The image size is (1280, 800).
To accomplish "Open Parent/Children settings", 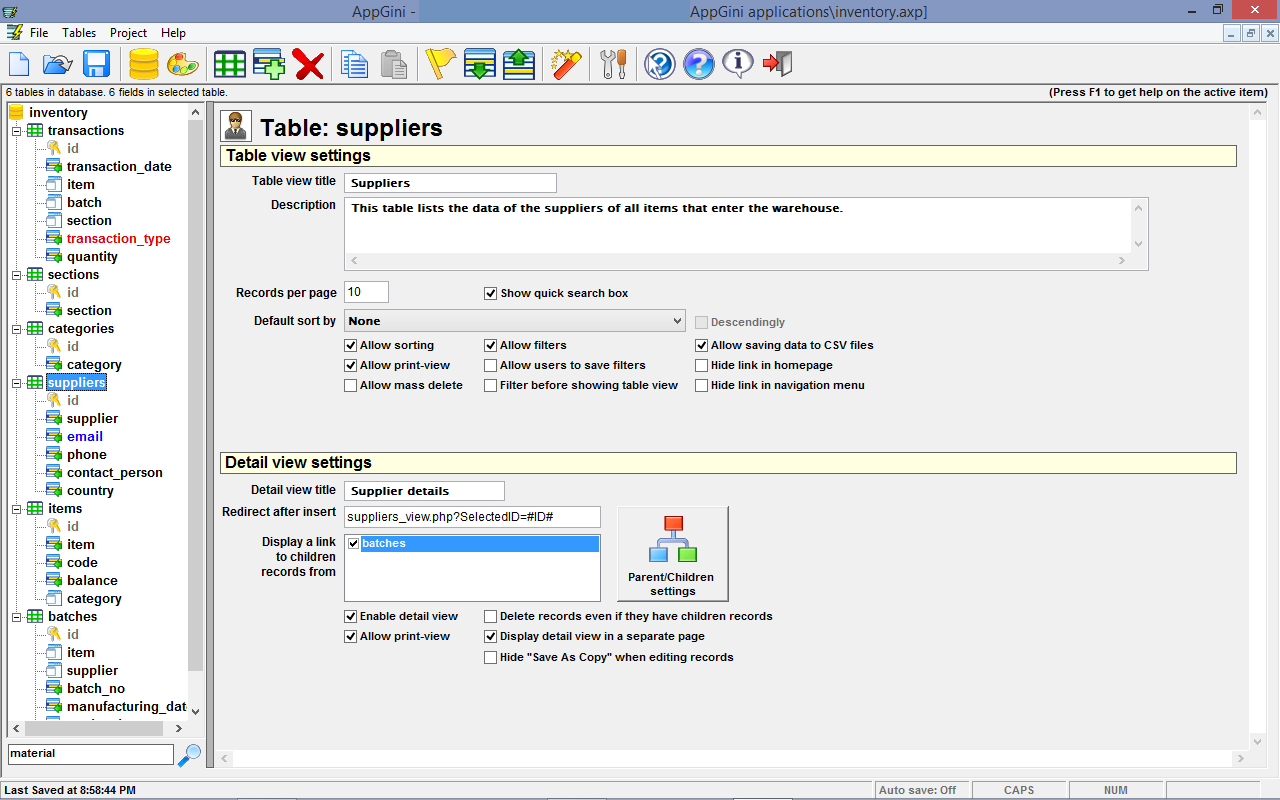I will [x=672, y=553].
